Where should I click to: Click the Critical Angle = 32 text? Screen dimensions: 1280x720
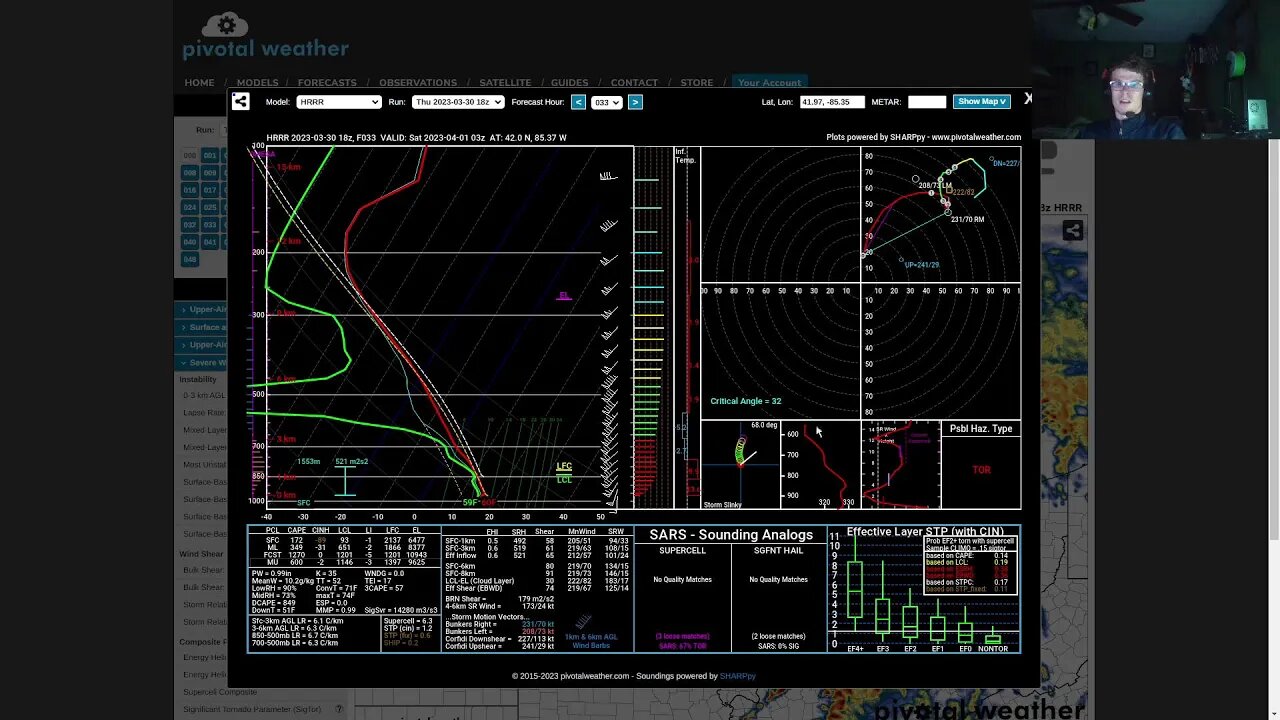point(746,401)
